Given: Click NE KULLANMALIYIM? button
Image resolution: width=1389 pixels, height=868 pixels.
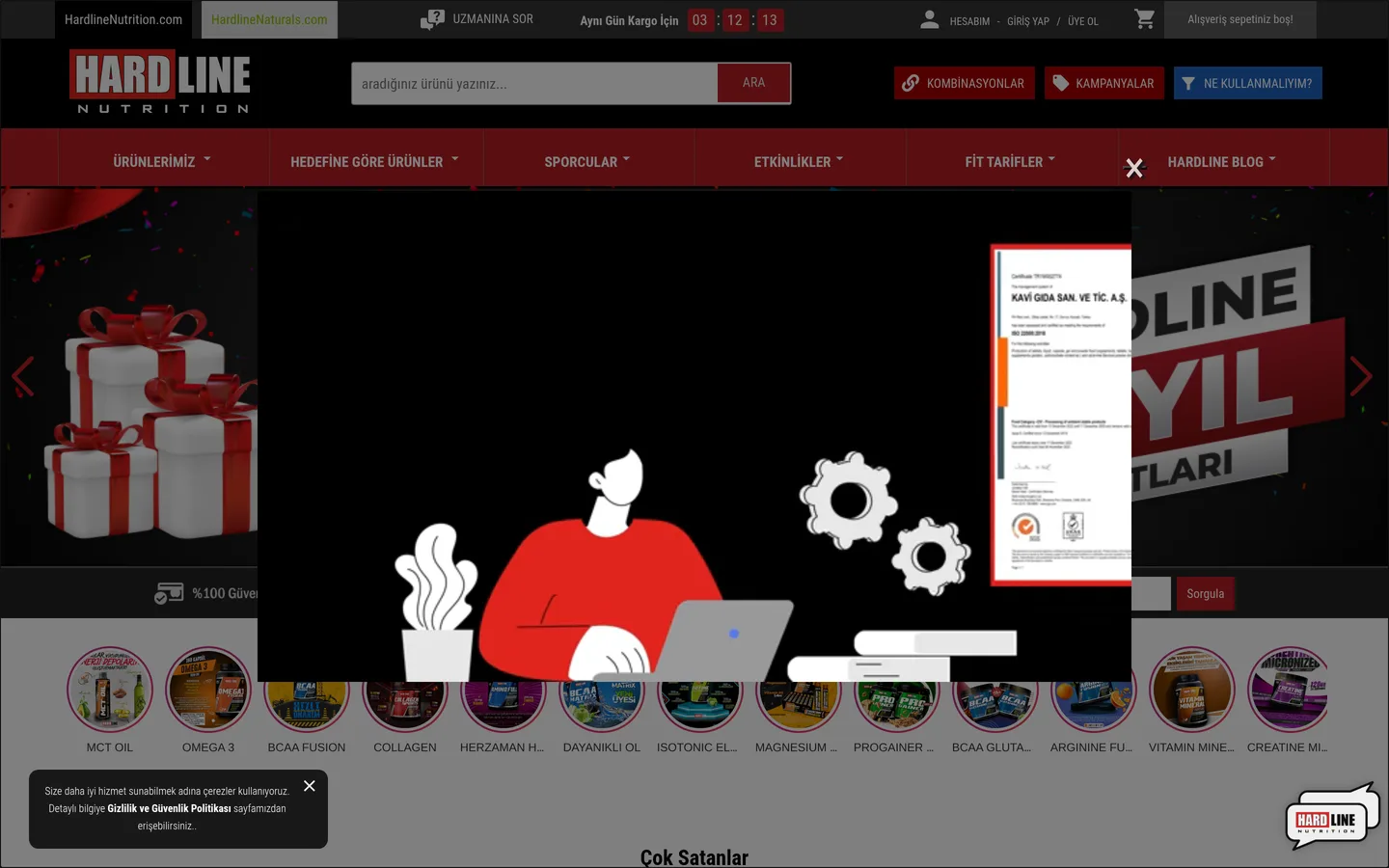Looking at the screenshot, I should click(x=1248, y=83).
